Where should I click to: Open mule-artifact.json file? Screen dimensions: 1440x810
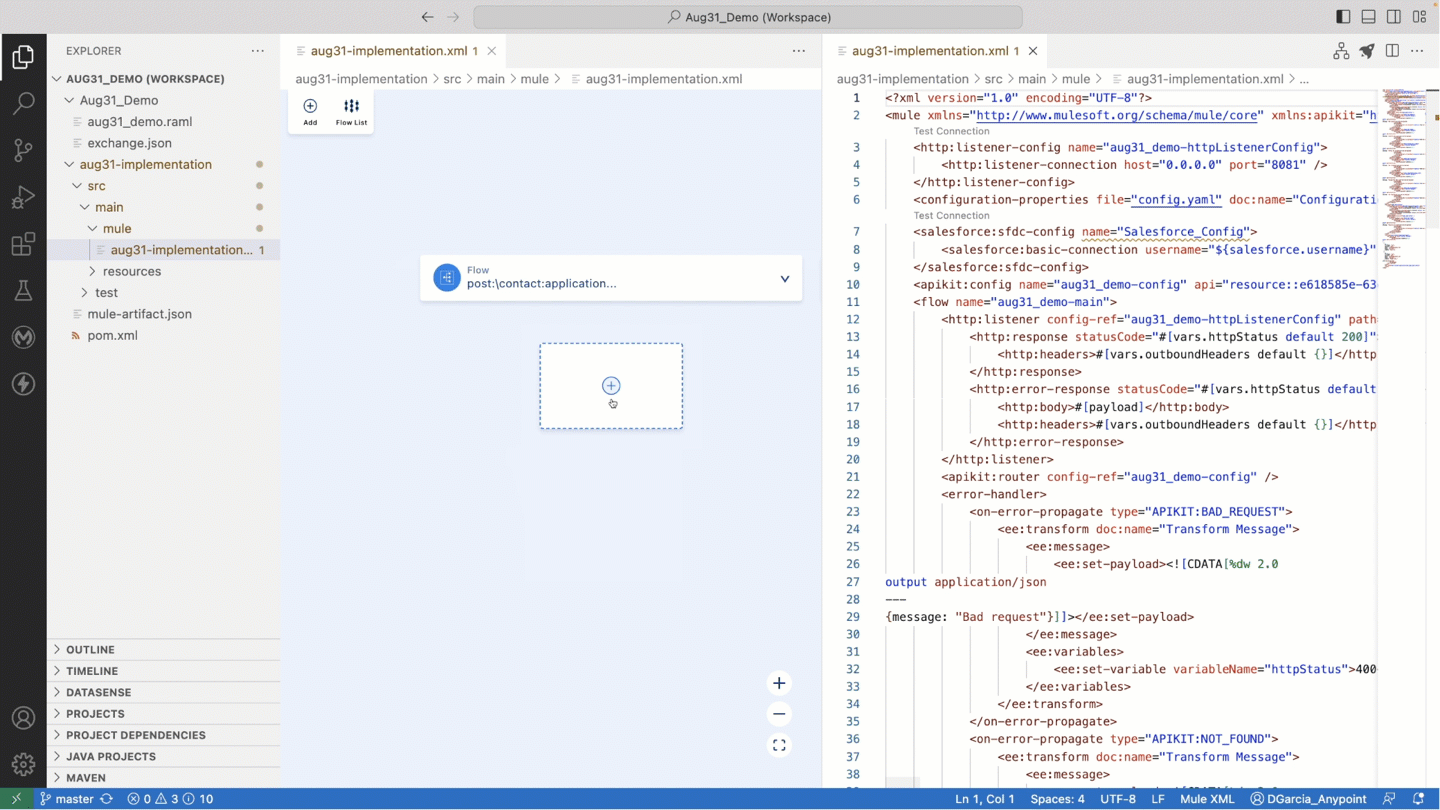pyautogui.click(x=140, y=314)
